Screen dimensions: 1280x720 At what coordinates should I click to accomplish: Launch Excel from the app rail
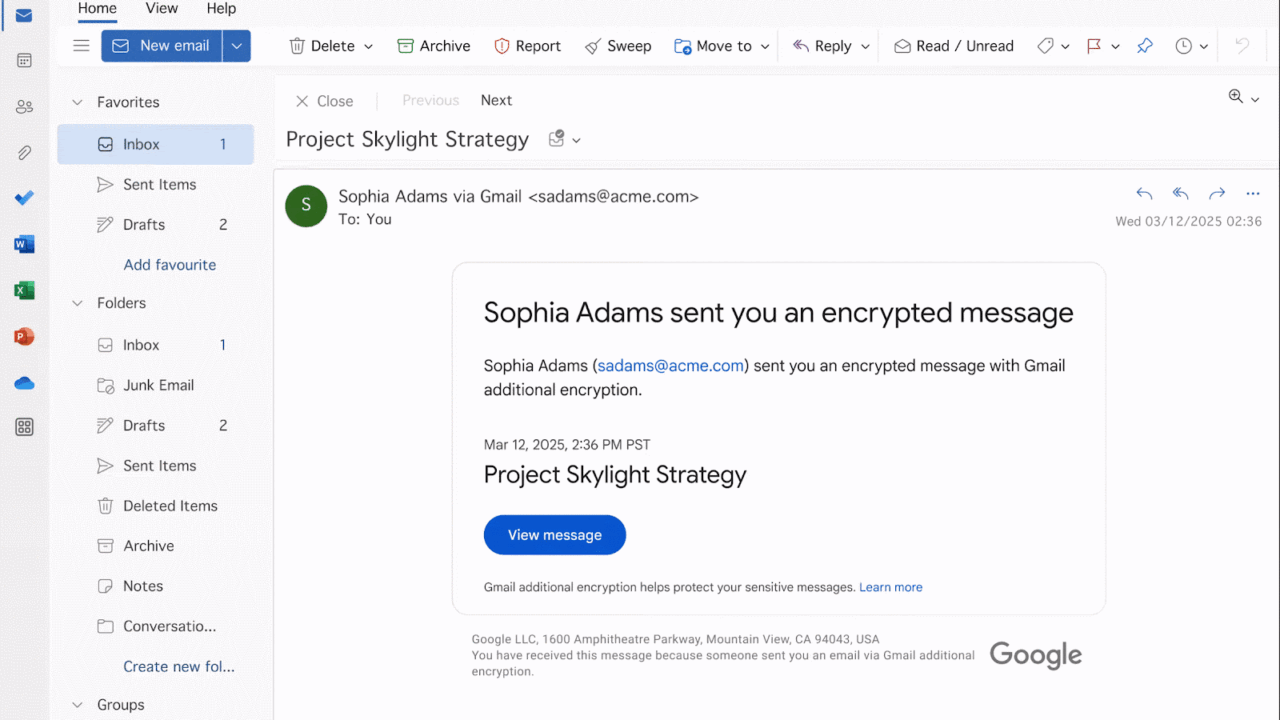point(24,291)
